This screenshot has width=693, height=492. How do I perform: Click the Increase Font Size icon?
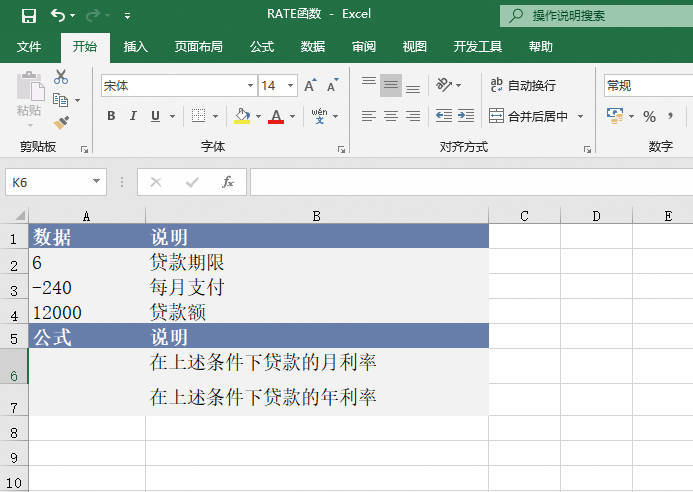[310, 86]
